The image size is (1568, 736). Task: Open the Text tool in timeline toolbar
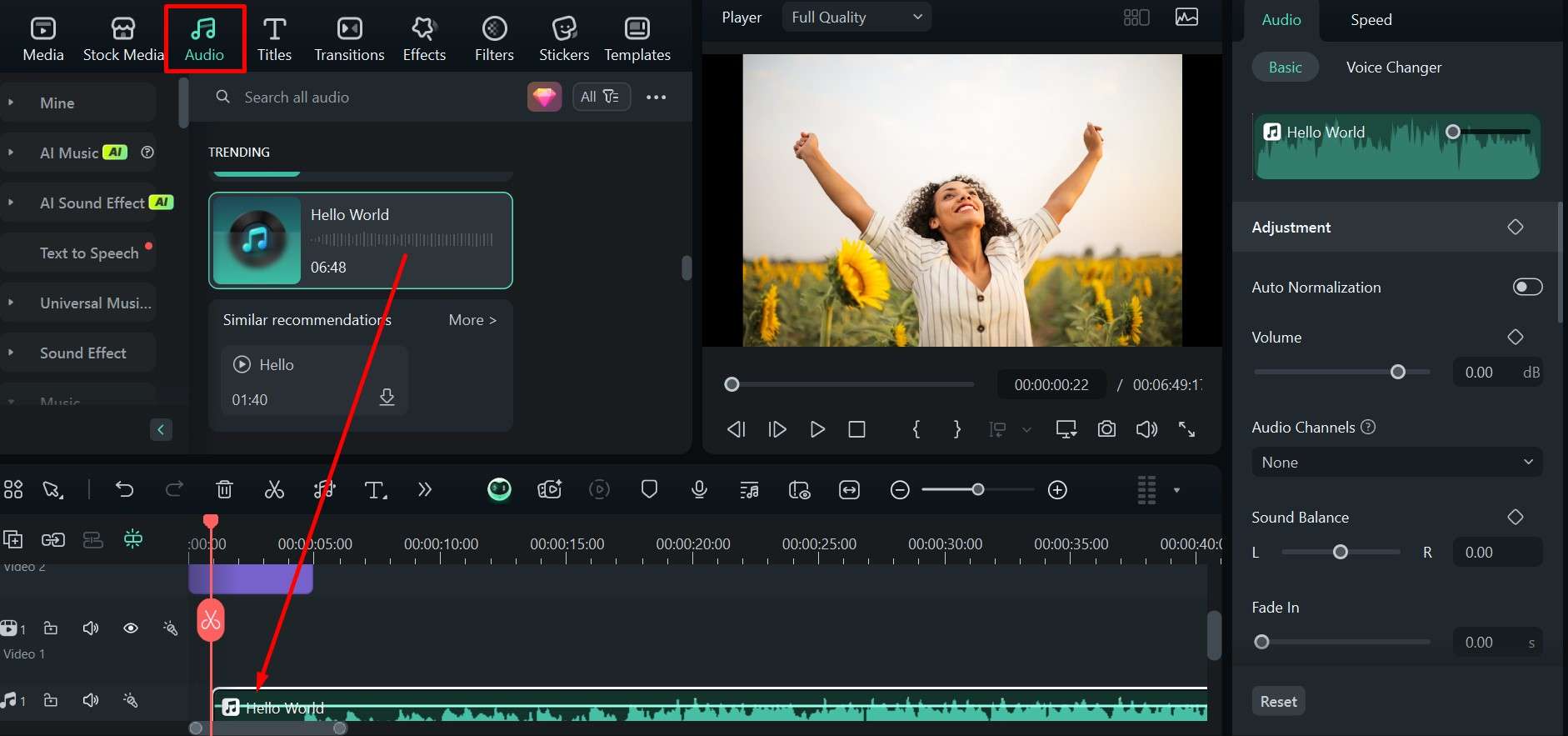click(x=376, y=490)
